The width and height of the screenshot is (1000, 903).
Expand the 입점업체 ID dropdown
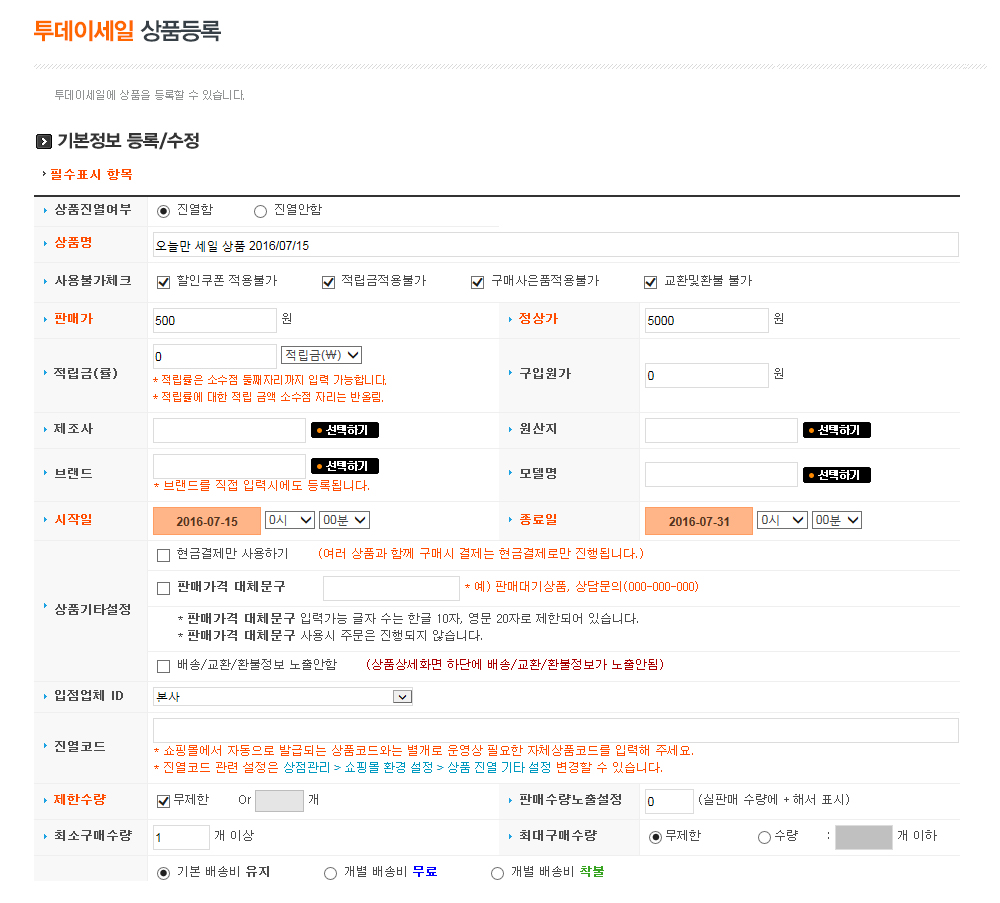tap(283, 696)
